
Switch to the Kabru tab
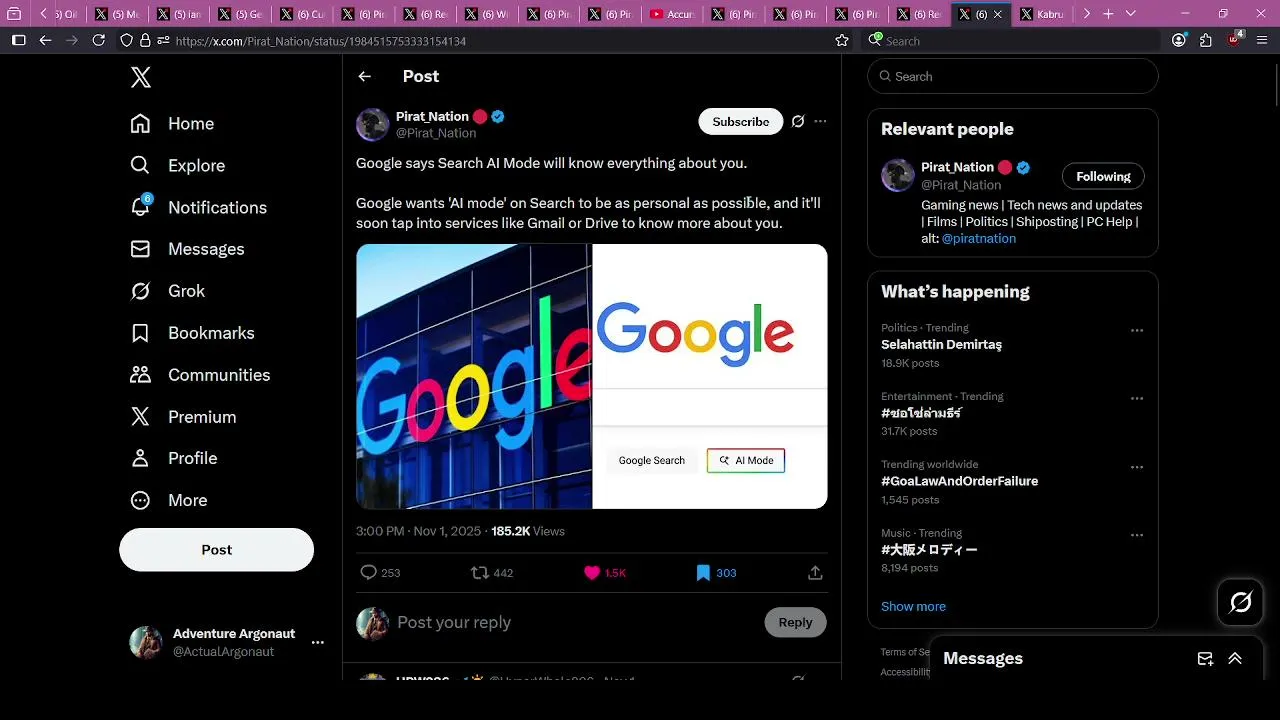pyautogui.click(x=1041, y=14)
